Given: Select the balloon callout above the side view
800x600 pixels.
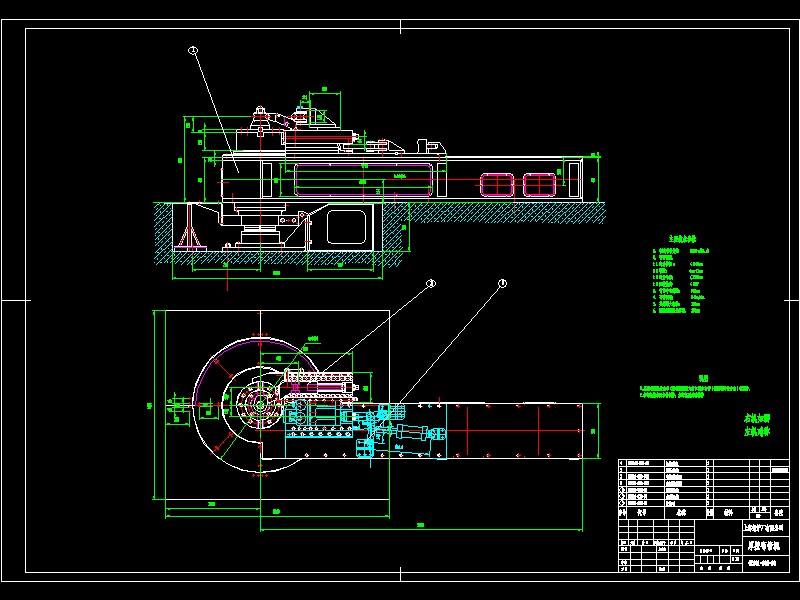Looking at the screenshot, I should [x=193, y=50].
